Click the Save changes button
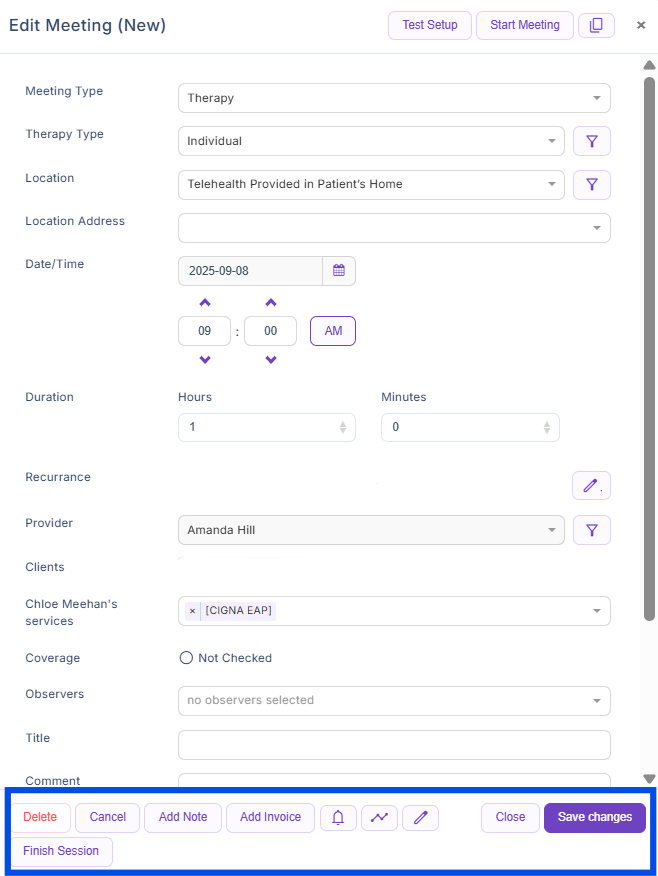Viewport: 658px width, 876px height. [594, 817]
